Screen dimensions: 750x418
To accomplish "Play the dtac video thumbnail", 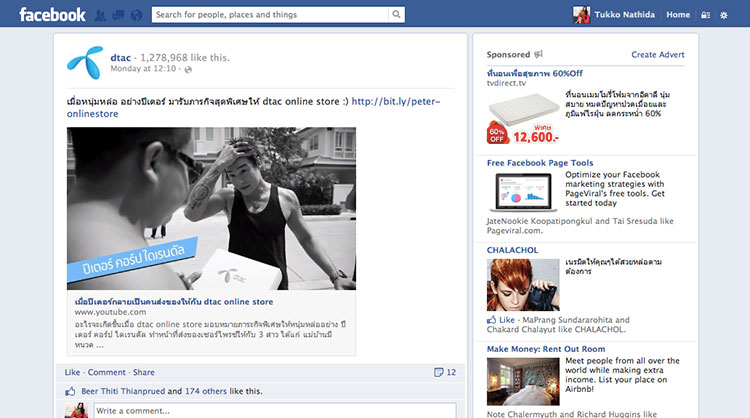I will (x=211, y=209).
